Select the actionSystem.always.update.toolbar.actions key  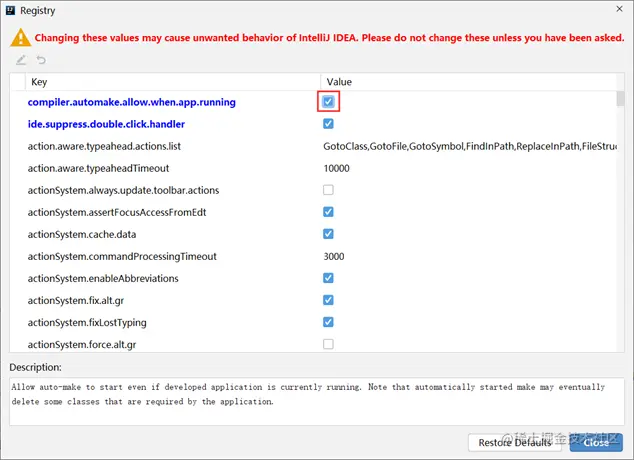(x=123, y=190)
